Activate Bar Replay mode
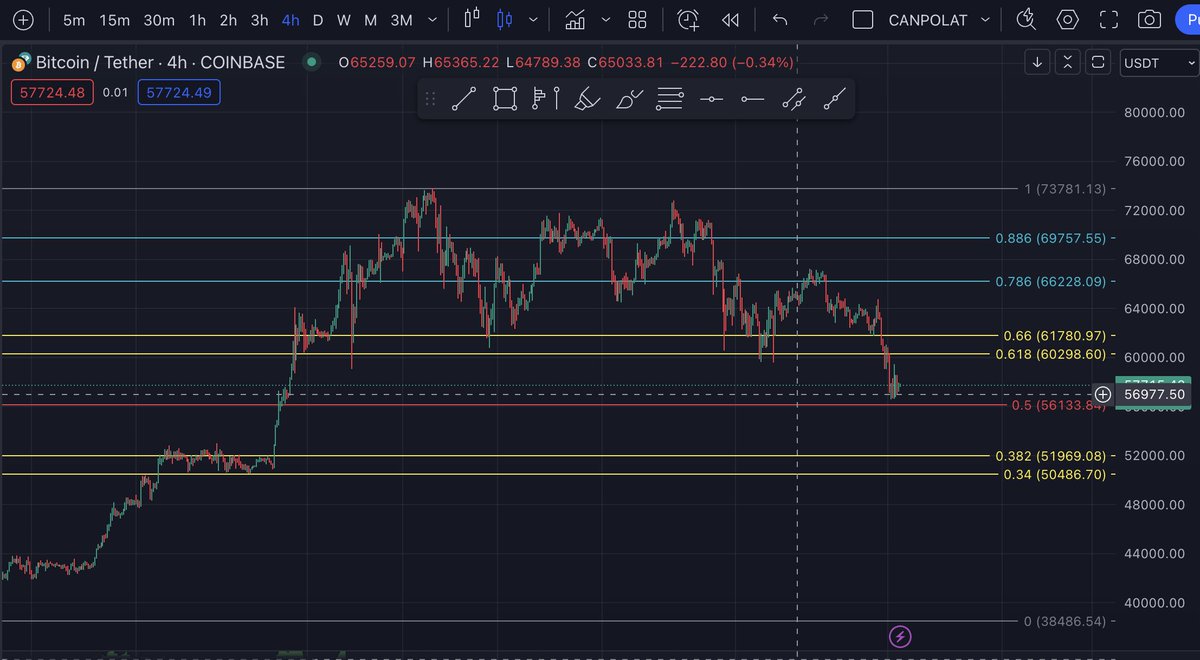This screenshot has width=1200, height=660. 730,19
